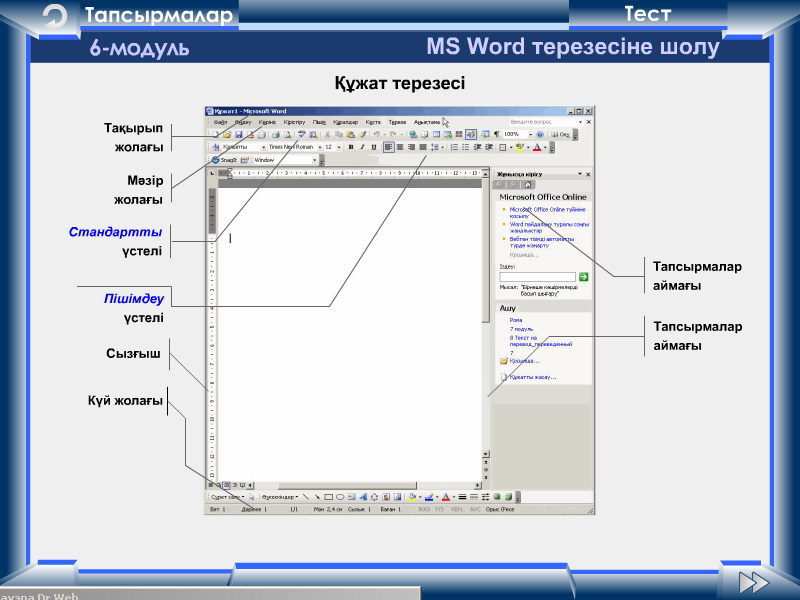
Task: Click the Cut scissors icon
Action: pyautogui.click(x=327, y=135)
